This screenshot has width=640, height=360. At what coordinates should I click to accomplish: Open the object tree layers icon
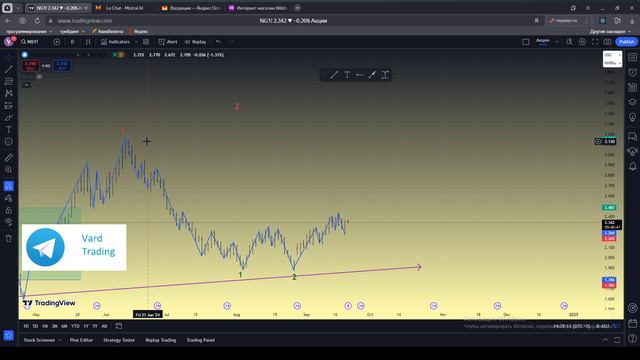[633, 102]
